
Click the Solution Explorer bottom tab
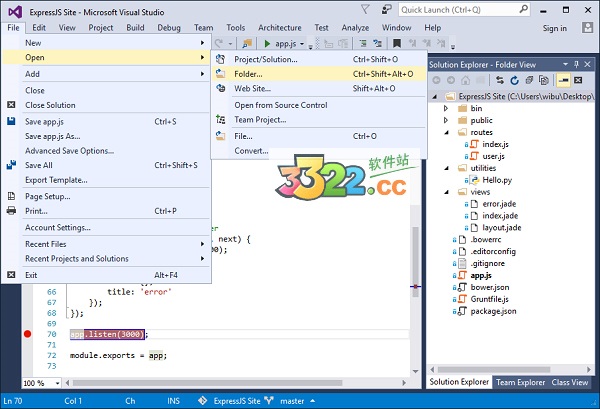(x=459, y=382)
